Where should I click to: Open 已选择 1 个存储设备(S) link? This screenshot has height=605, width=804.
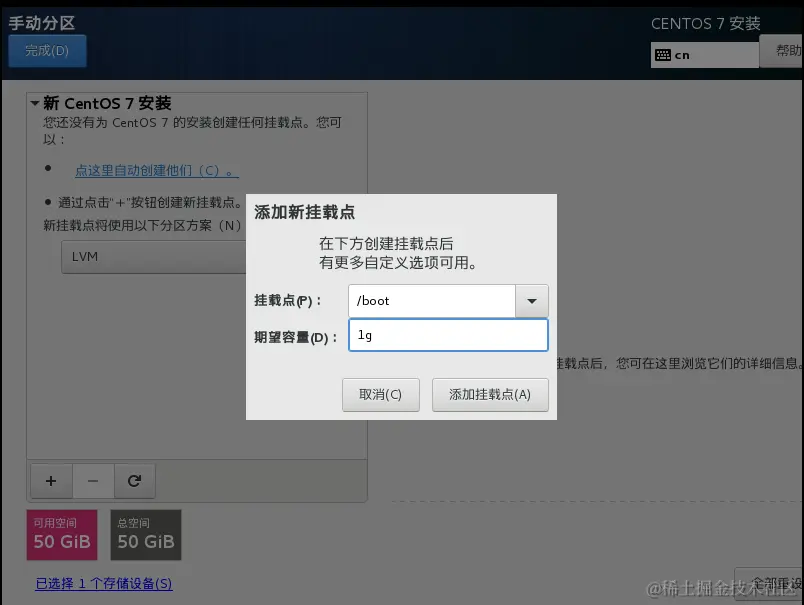(104, 583)
